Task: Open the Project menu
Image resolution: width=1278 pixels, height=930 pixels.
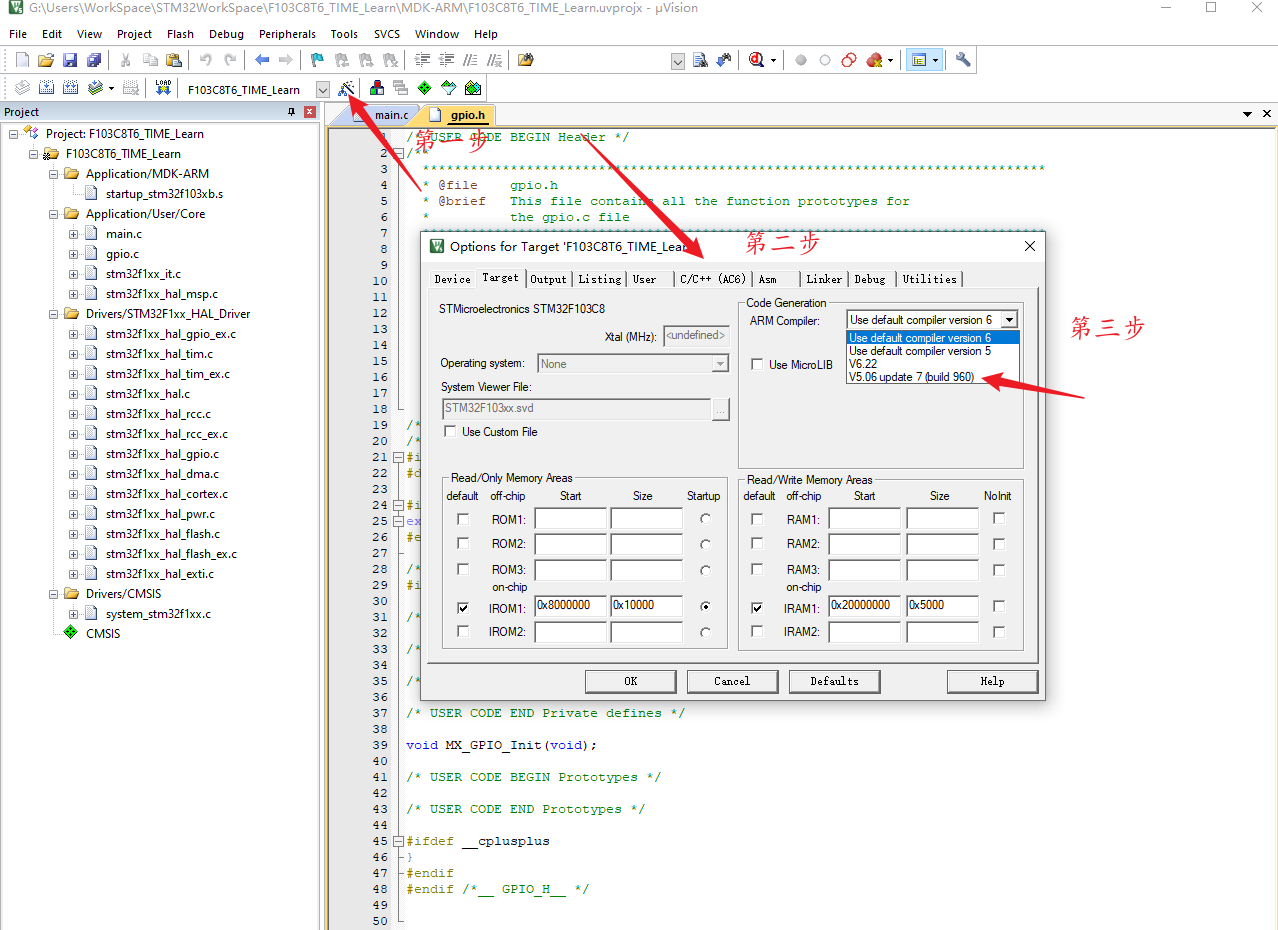Action: 135,34
